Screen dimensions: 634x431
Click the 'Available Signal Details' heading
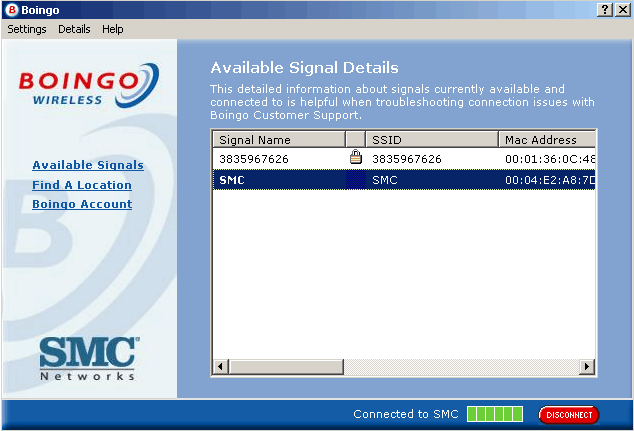click(304, 68)
